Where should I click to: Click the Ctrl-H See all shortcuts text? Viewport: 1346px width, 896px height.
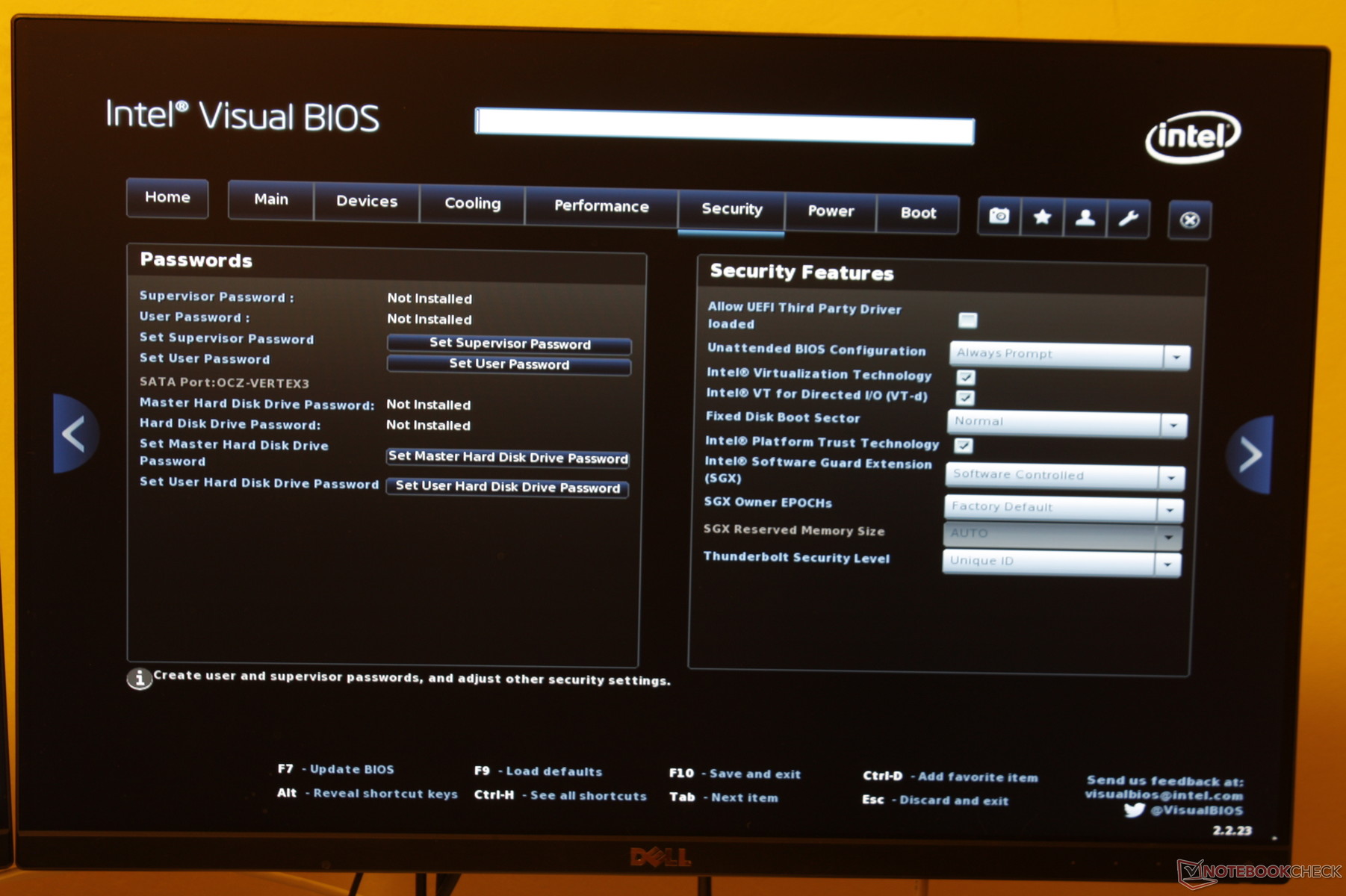[x=560, y=796]
